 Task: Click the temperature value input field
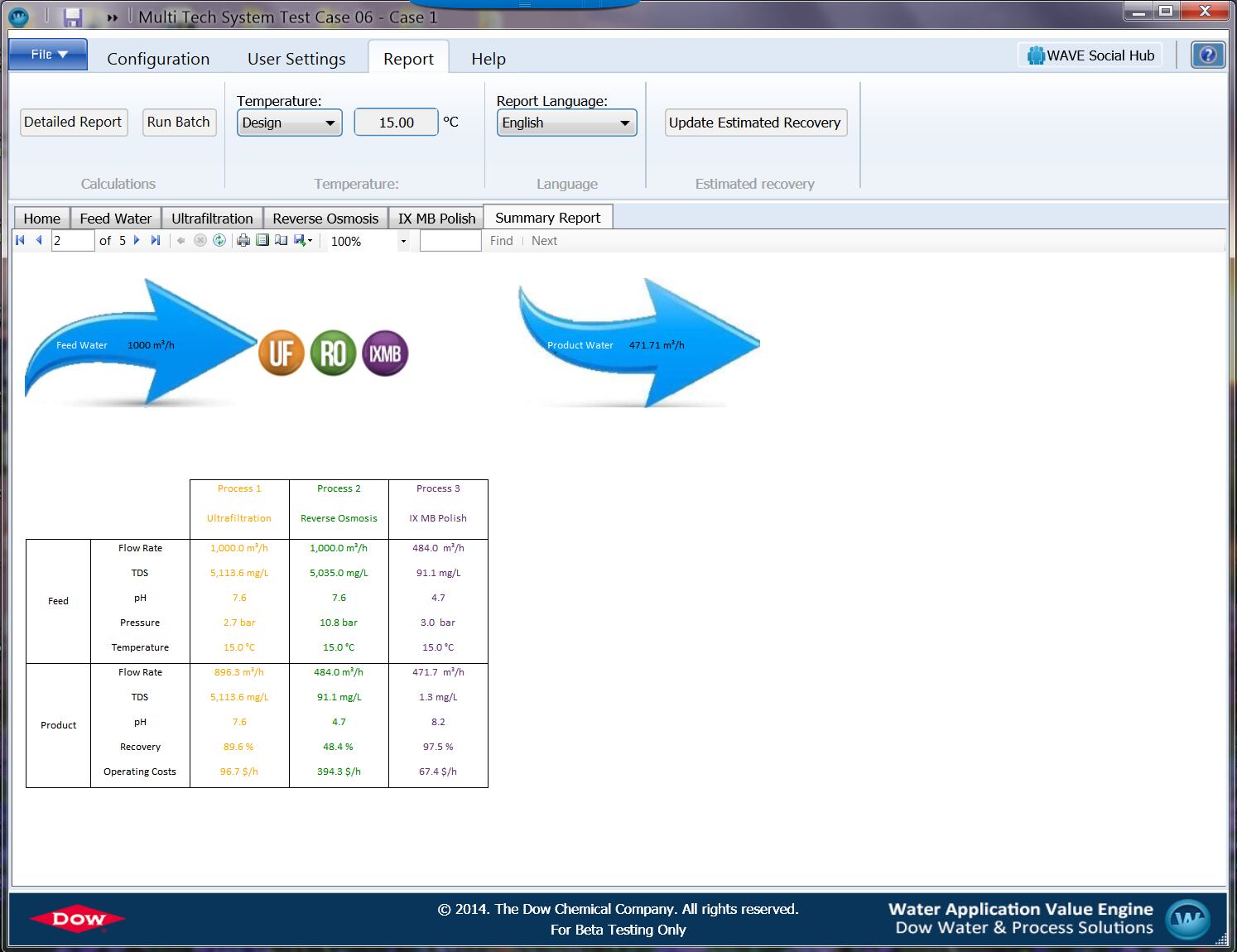pyautogui.click(x=396, y=123)
